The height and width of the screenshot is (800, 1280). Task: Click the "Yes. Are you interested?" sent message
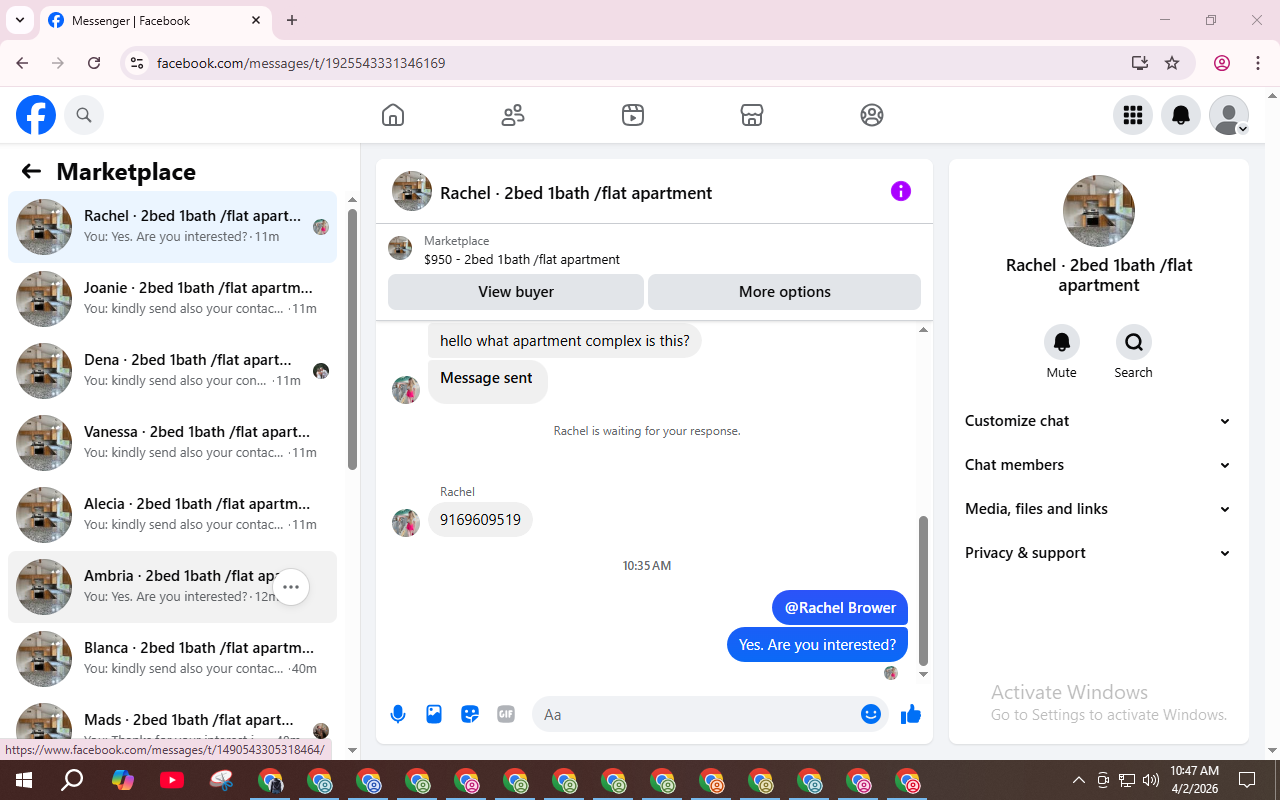(817, 645)
